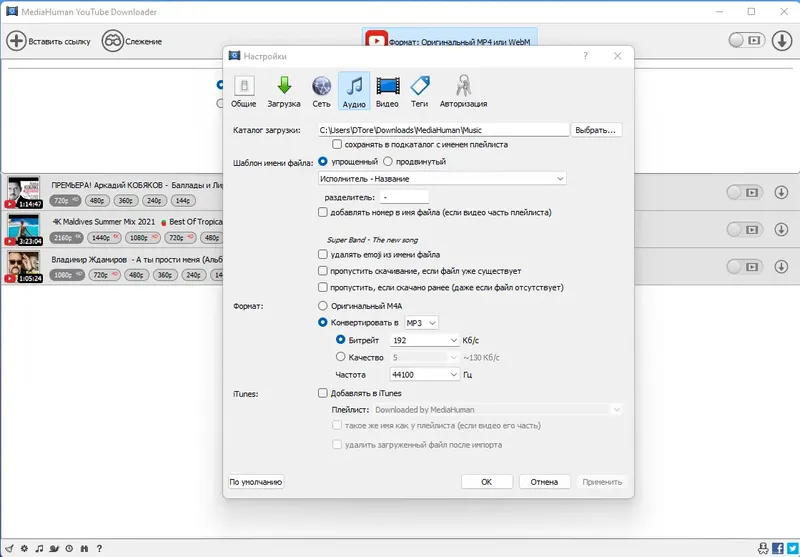This screenshot has height=557, width=800.
Task: Select 2160p quality for 4K Maldives video
Action: pos(66,238)
